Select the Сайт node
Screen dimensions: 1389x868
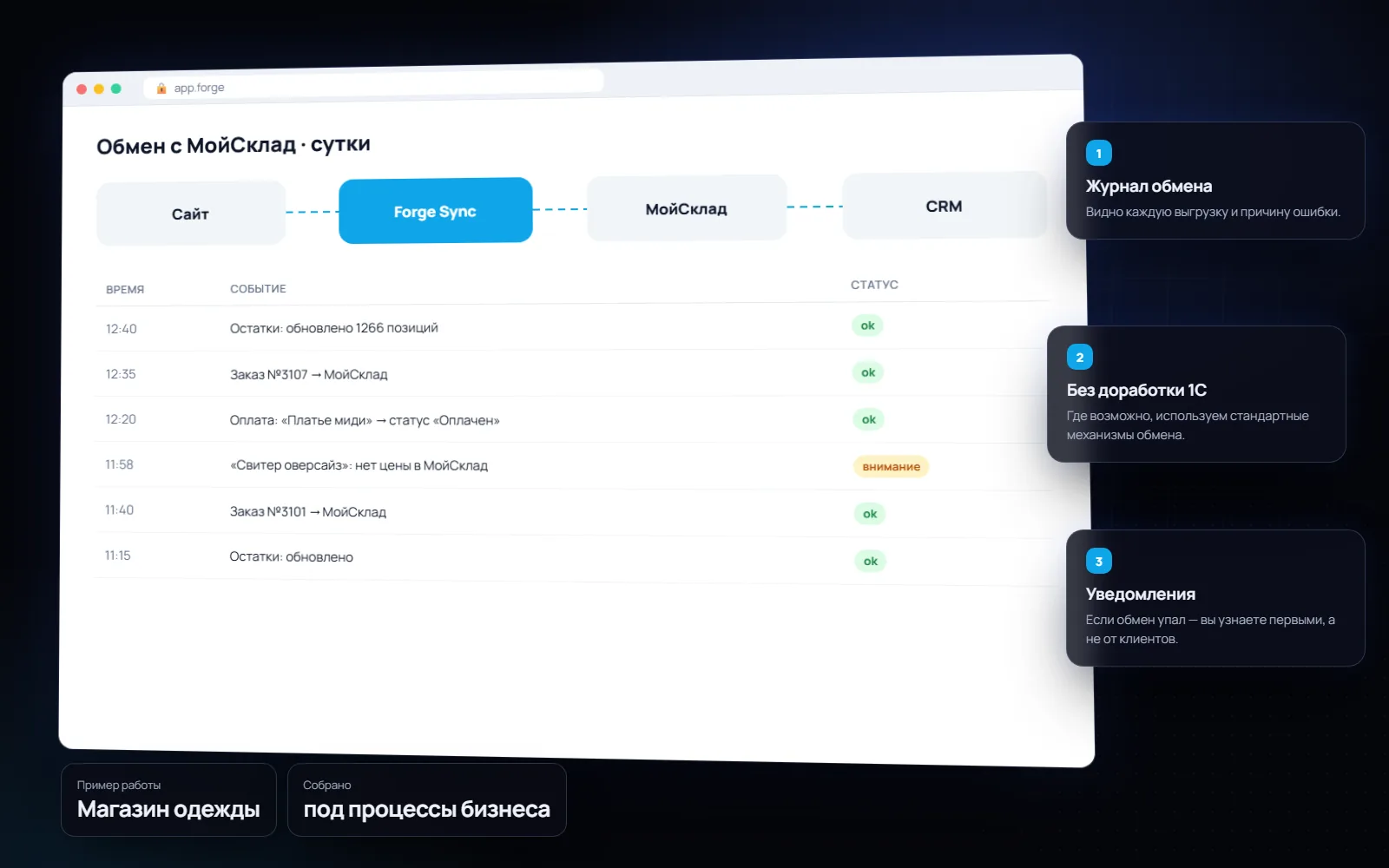pos(191,214)
